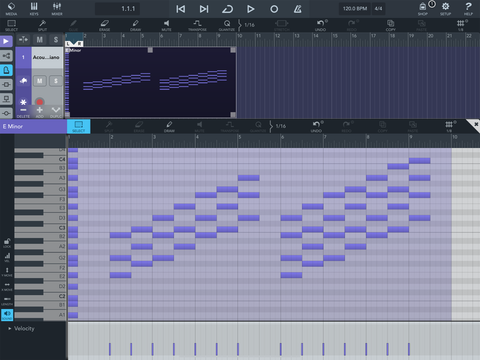This screenshot has width=480, height=360.
Task: Toggle global Mute M button
Action: point(39,40)
